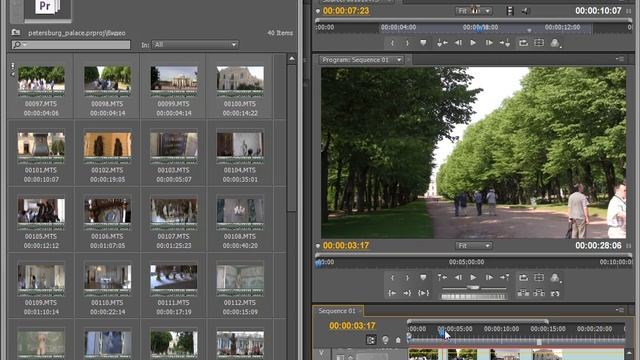Click the project search field

click(x=71, y=44)
